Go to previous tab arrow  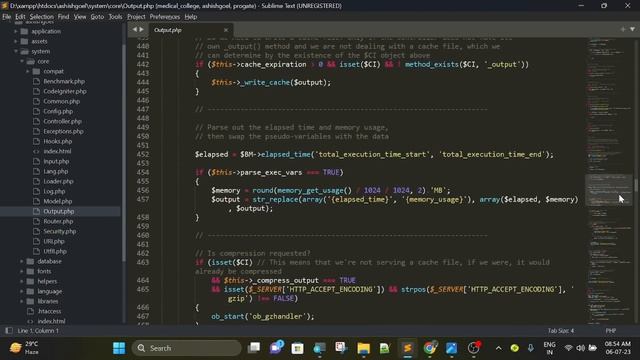[135, 29]
